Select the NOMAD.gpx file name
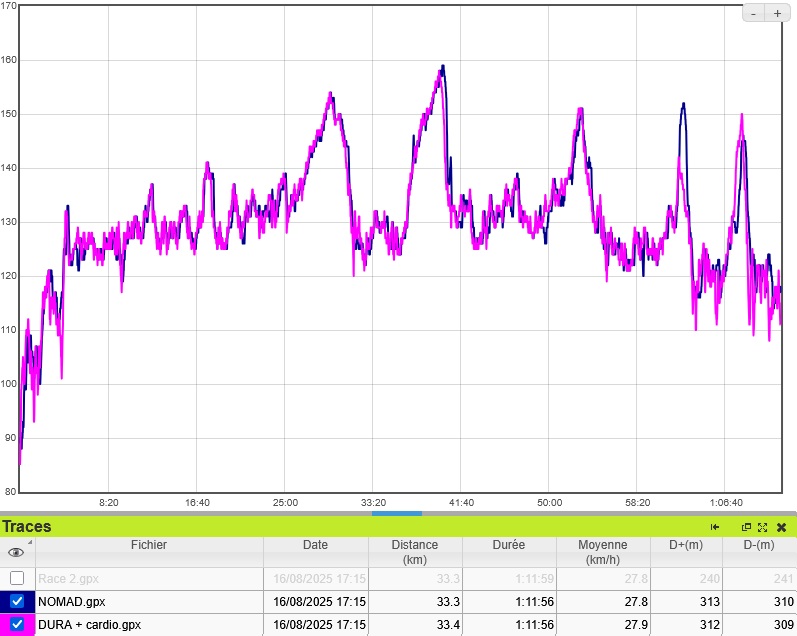 (x=71, y=602)
